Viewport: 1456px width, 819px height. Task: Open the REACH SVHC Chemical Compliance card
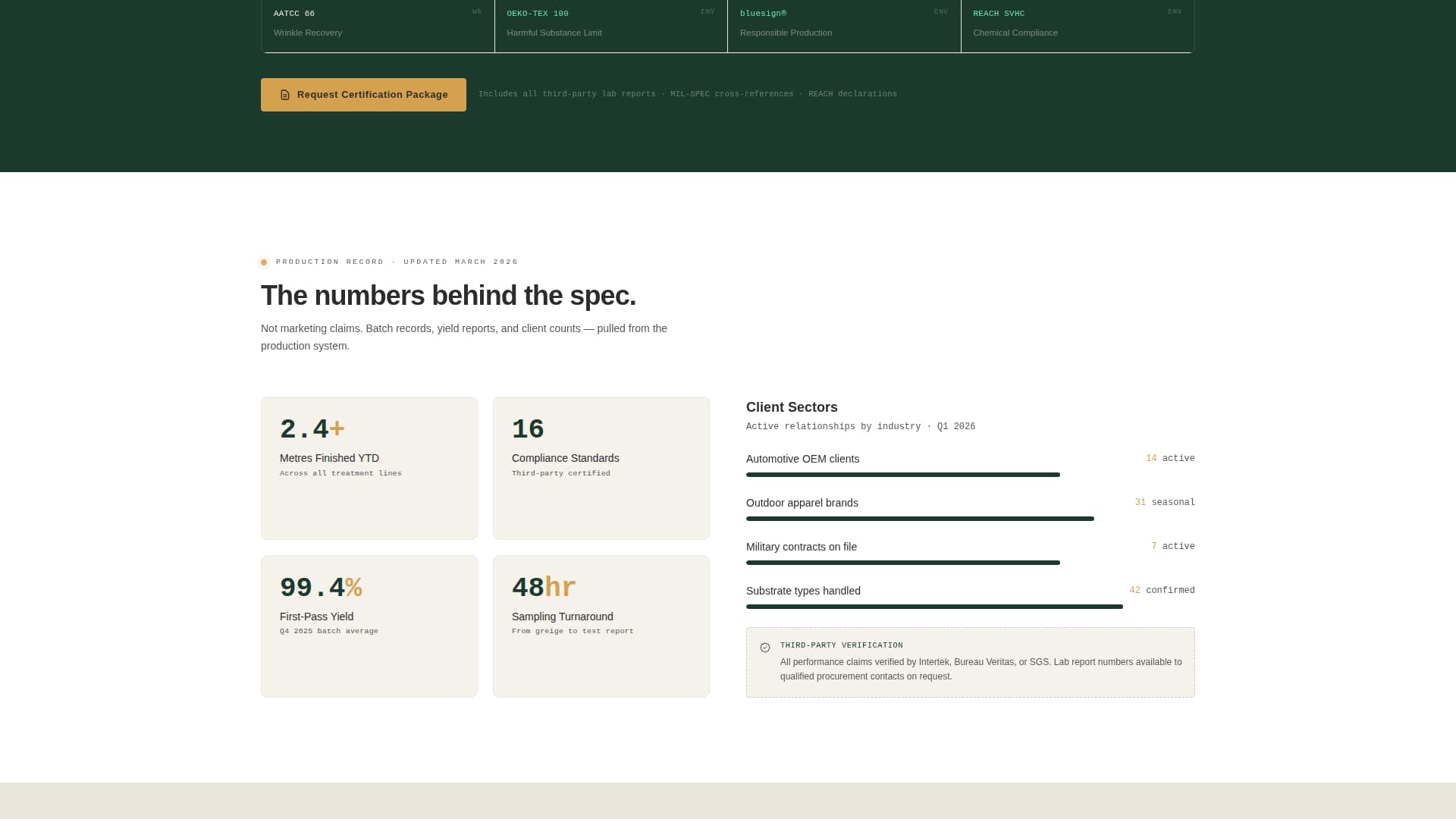[1077, 24]
